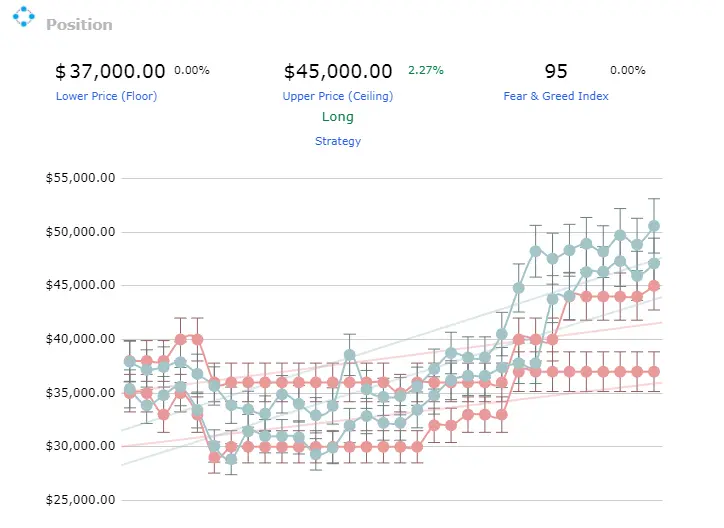Viewport: 724px width, 528px height.
Task: Click the first red data point at chart left
Action: point(130,393)
